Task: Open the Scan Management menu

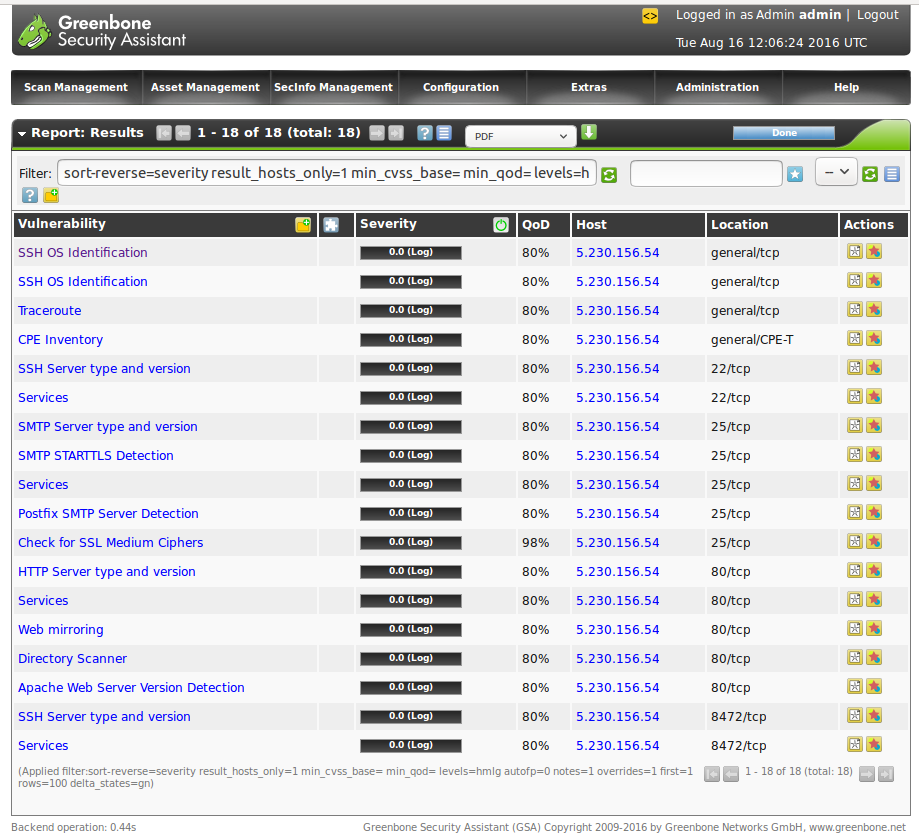Action: pyautogui.click(x=76, y=87)
